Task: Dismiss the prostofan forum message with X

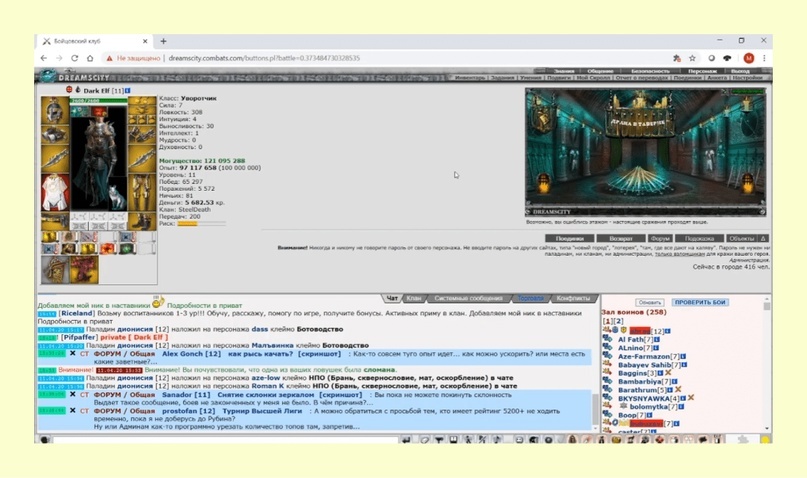Action: coord(73,411)
